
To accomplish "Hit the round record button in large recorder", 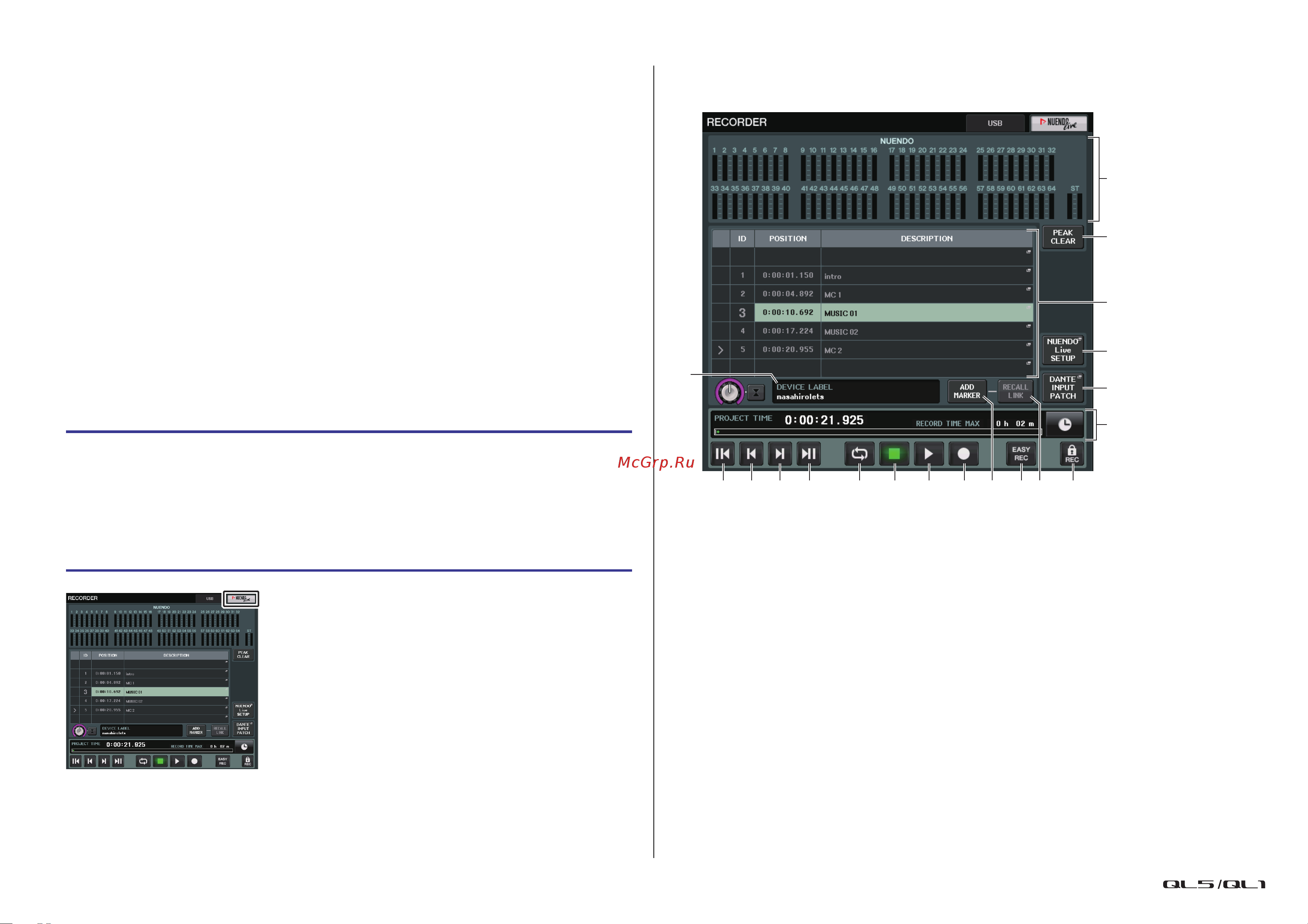I will point(963,454).
